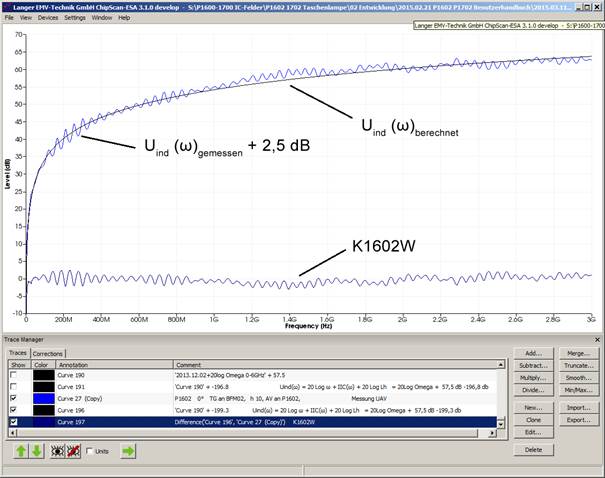
Task: Open black color swatch of Curve 190
Action: 44,375
